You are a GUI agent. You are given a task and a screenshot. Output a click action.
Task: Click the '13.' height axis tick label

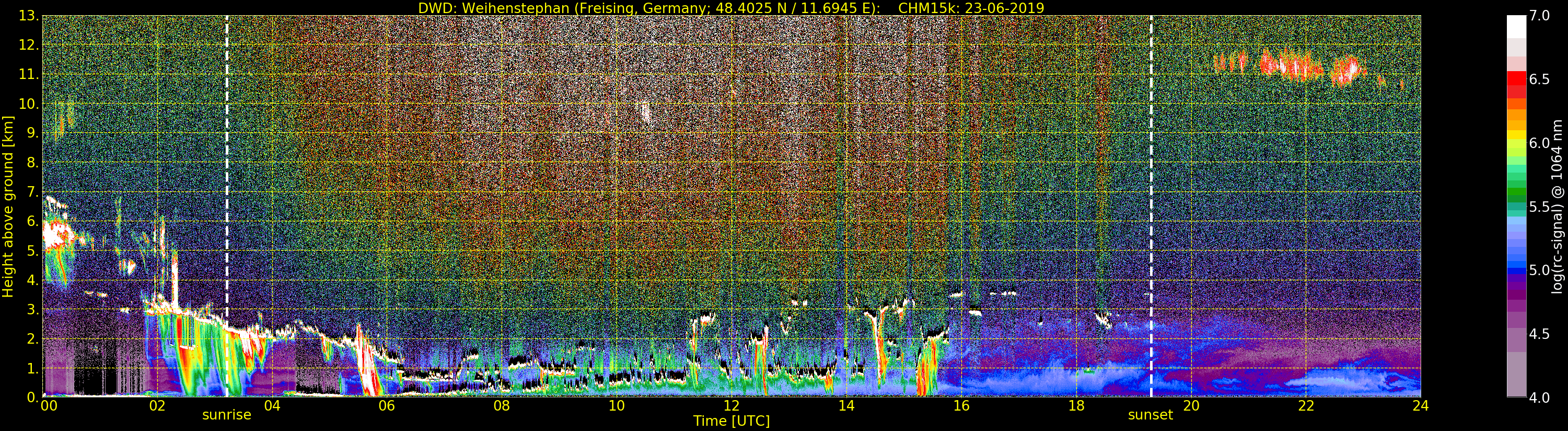point(29,16)
